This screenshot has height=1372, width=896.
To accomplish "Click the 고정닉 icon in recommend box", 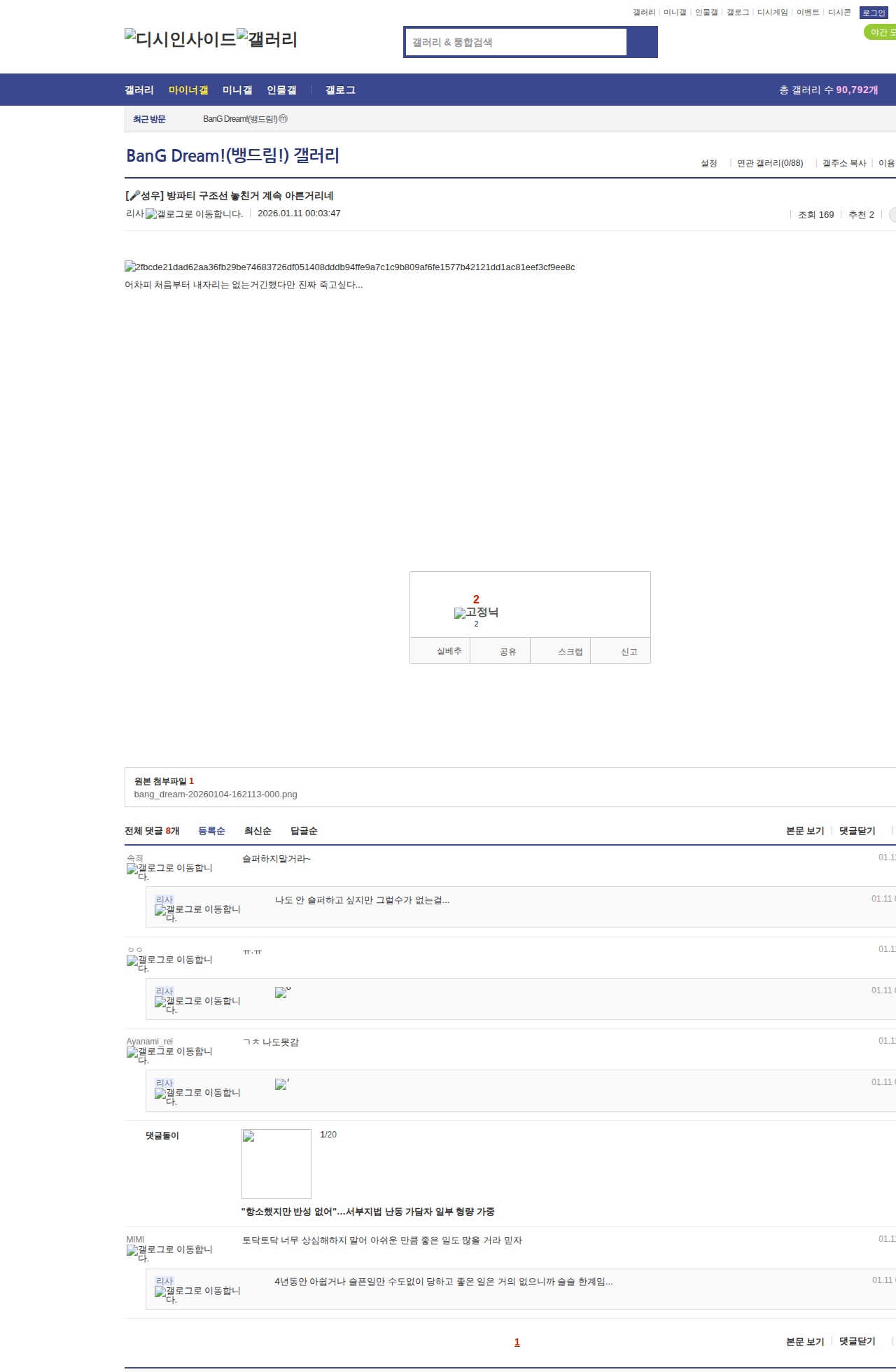I will [x=476, y=612].
